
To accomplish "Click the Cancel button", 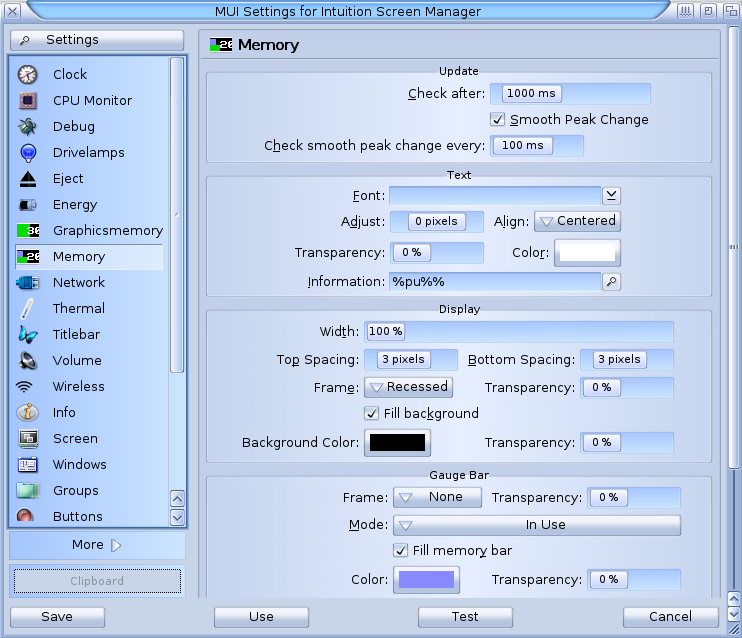I will [x=671, y=617].
